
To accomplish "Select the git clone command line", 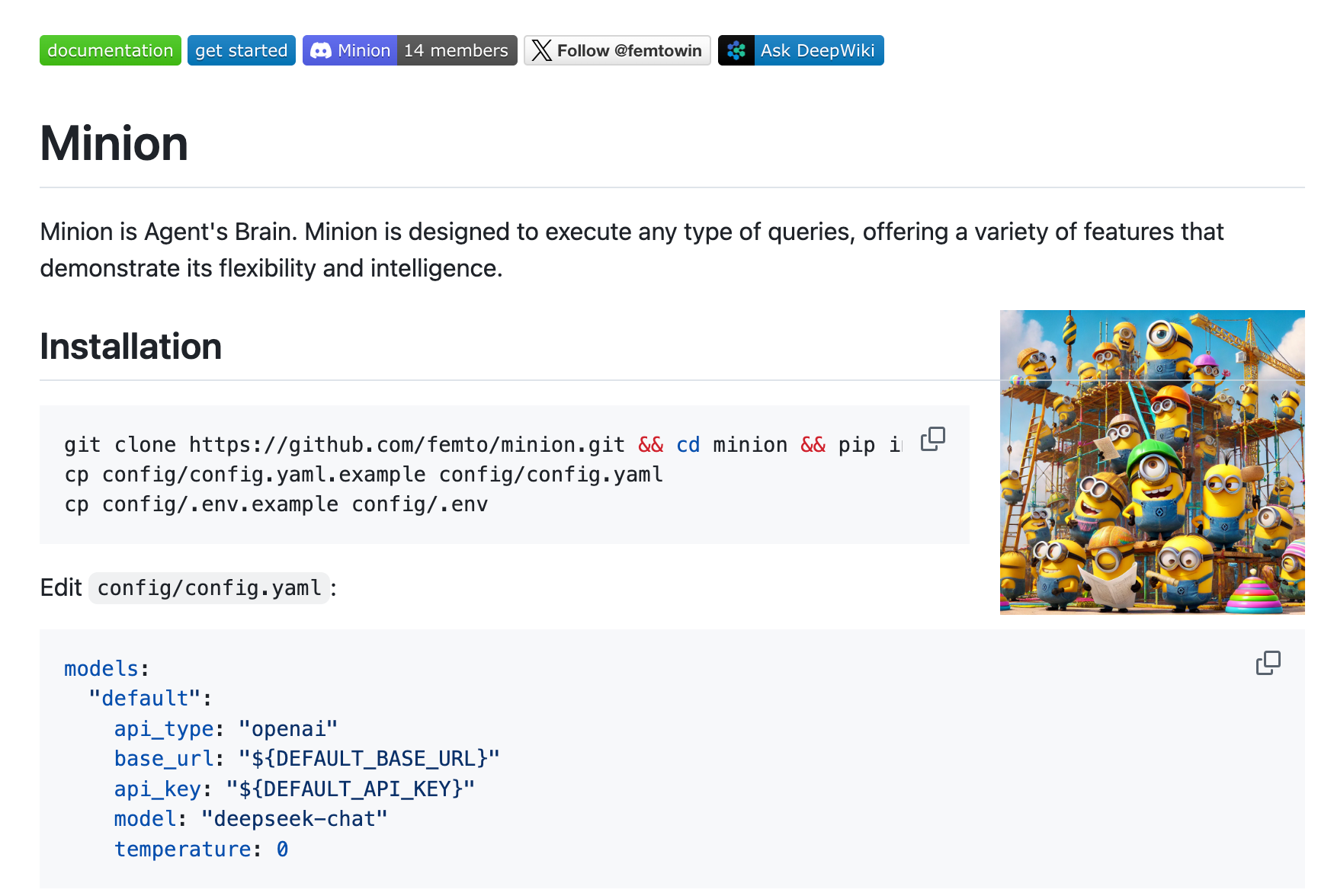I will click(x=483, y=445).
